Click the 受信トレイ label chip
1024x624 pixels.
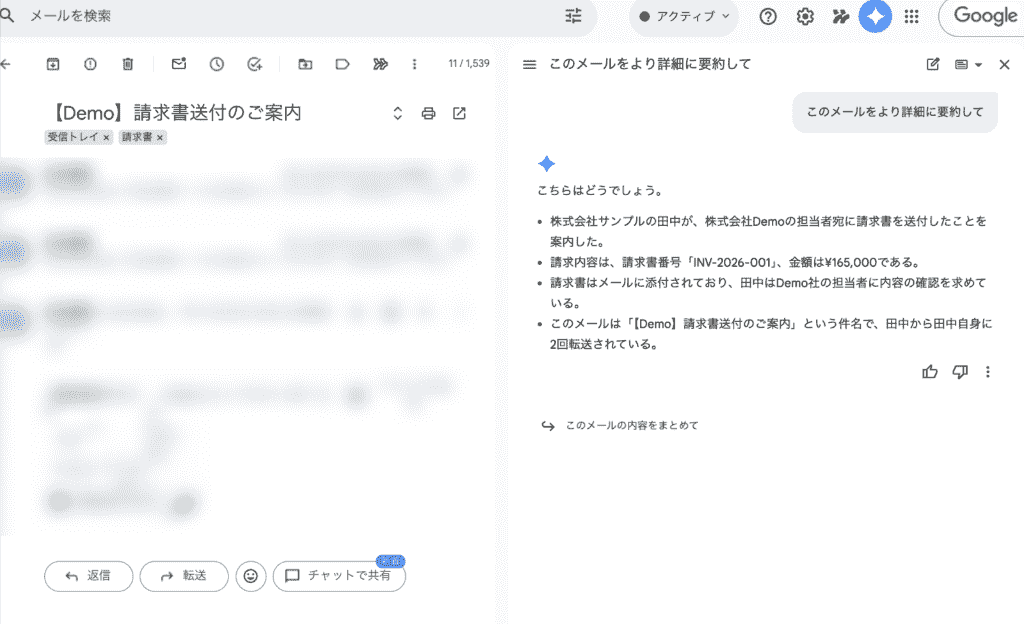click(x=72, y=137)
